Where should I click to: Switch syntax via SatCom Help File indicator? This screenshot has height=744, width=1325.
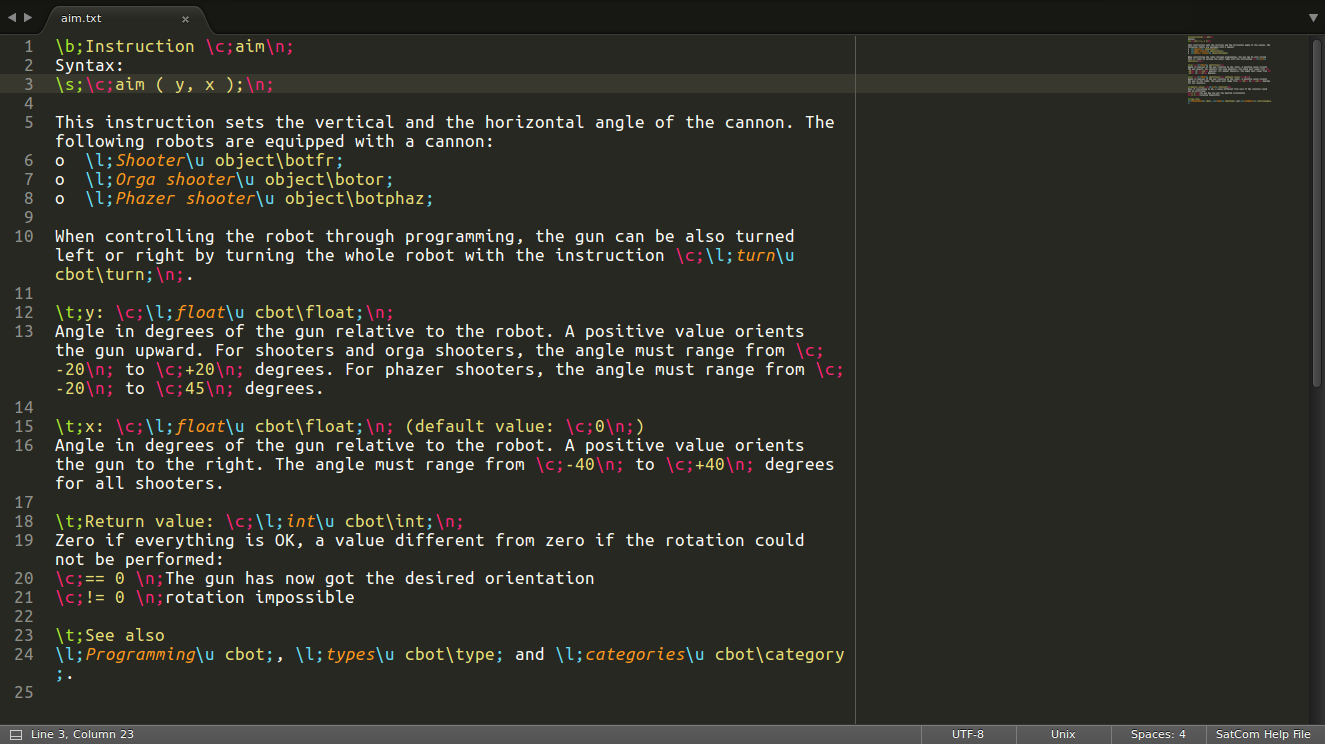[x=1262, y=733]
